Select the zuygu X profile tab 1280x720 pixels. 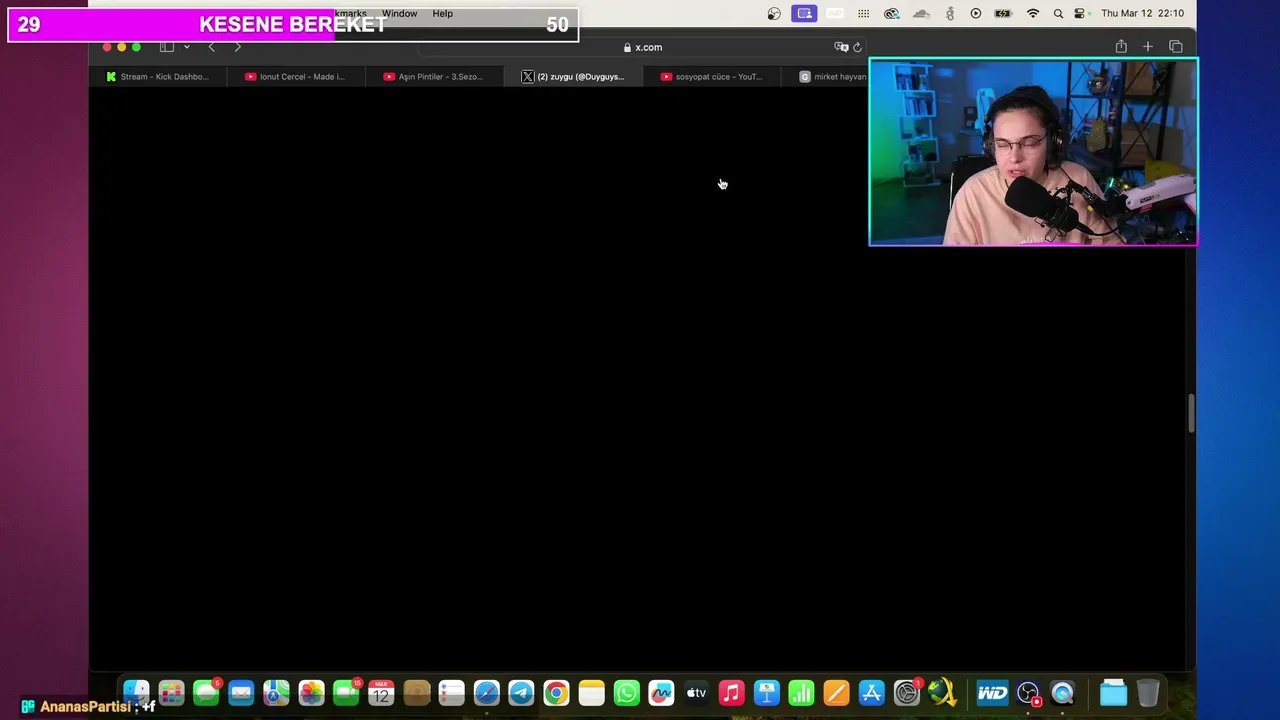click(x=572, y=76)
